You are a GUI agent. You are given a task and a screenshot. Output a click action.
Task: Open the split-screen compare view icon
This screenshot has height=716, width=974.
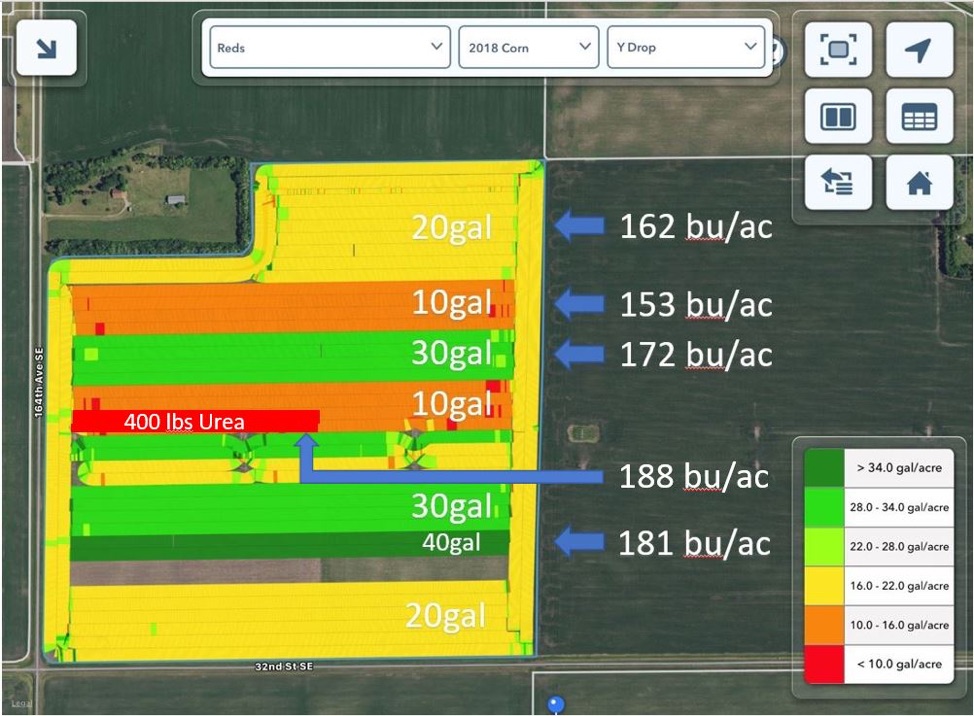coord(838,116)
